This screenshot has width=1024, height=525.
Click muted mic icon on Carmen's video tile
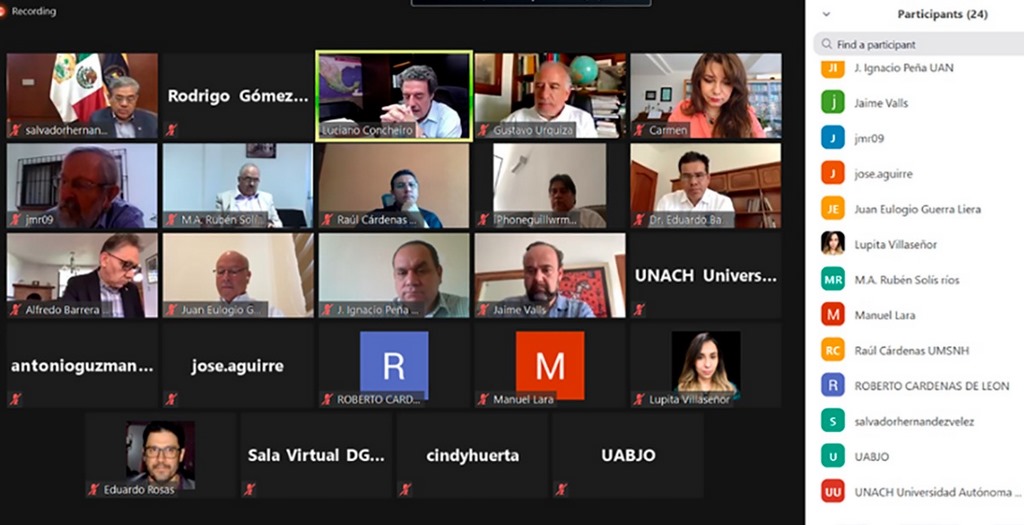[x=639, y=130]
